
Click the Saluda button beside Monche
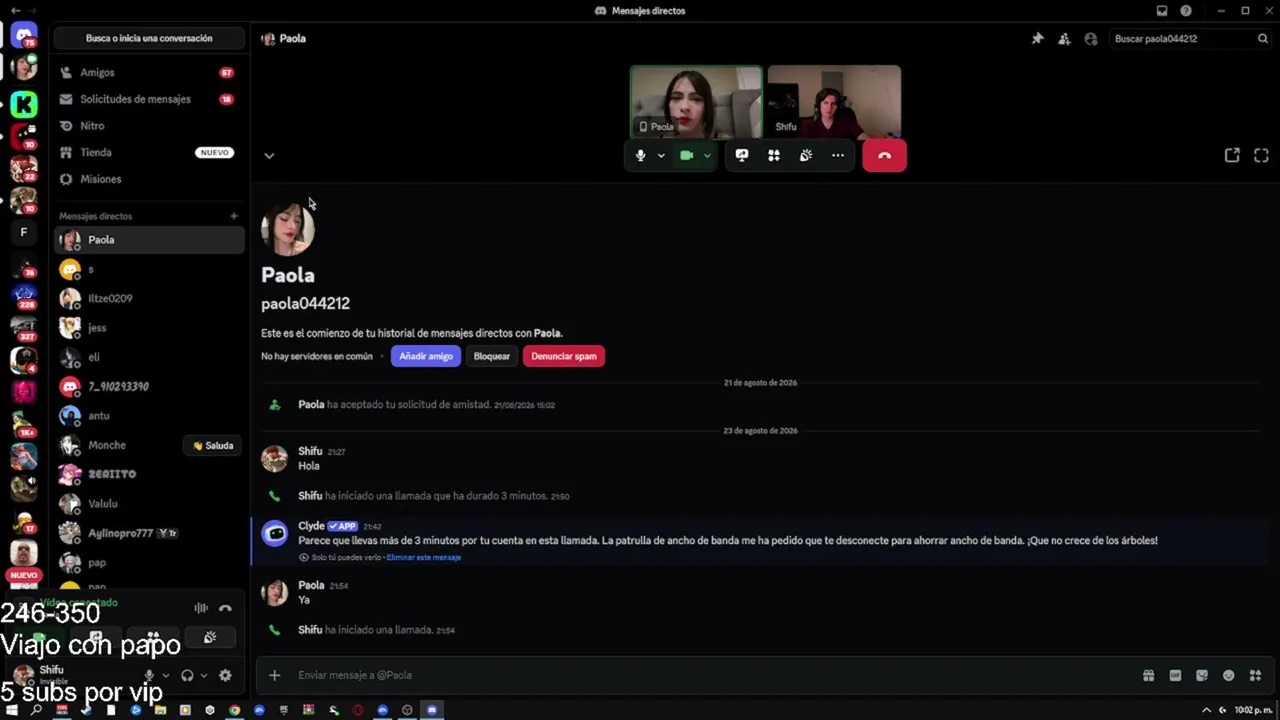pos(213,446)
